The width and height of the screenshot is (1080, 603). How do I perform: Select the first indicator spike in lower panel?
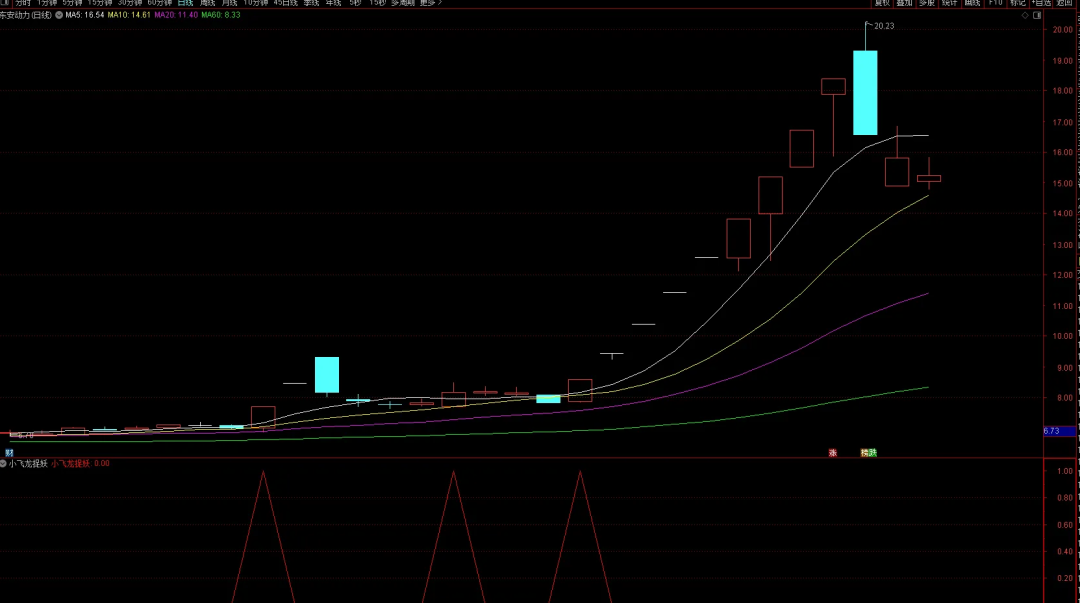263,538
